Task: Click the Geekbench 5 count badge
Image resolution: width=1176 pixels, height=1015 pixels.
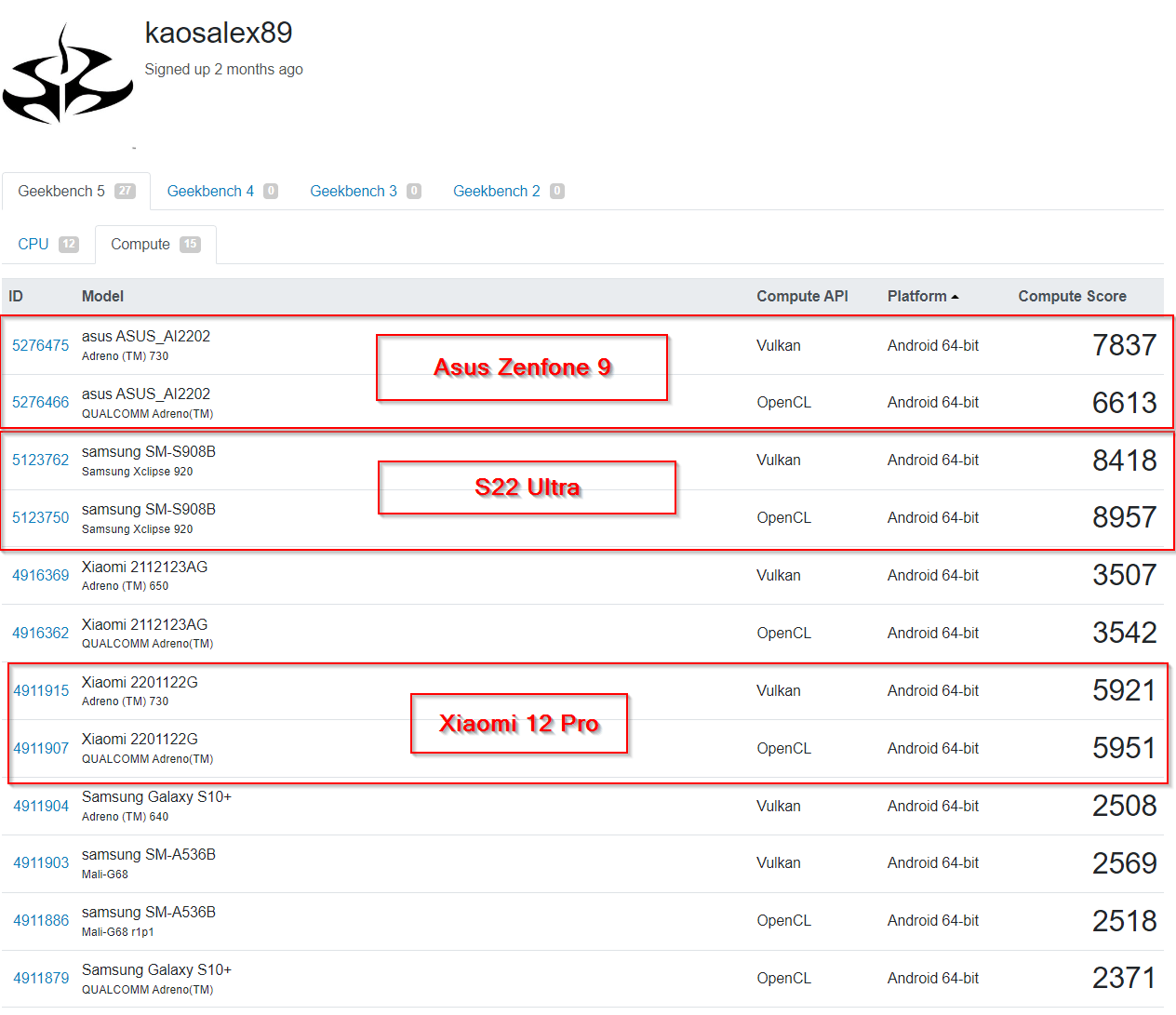Action: [x=125, y=191]
